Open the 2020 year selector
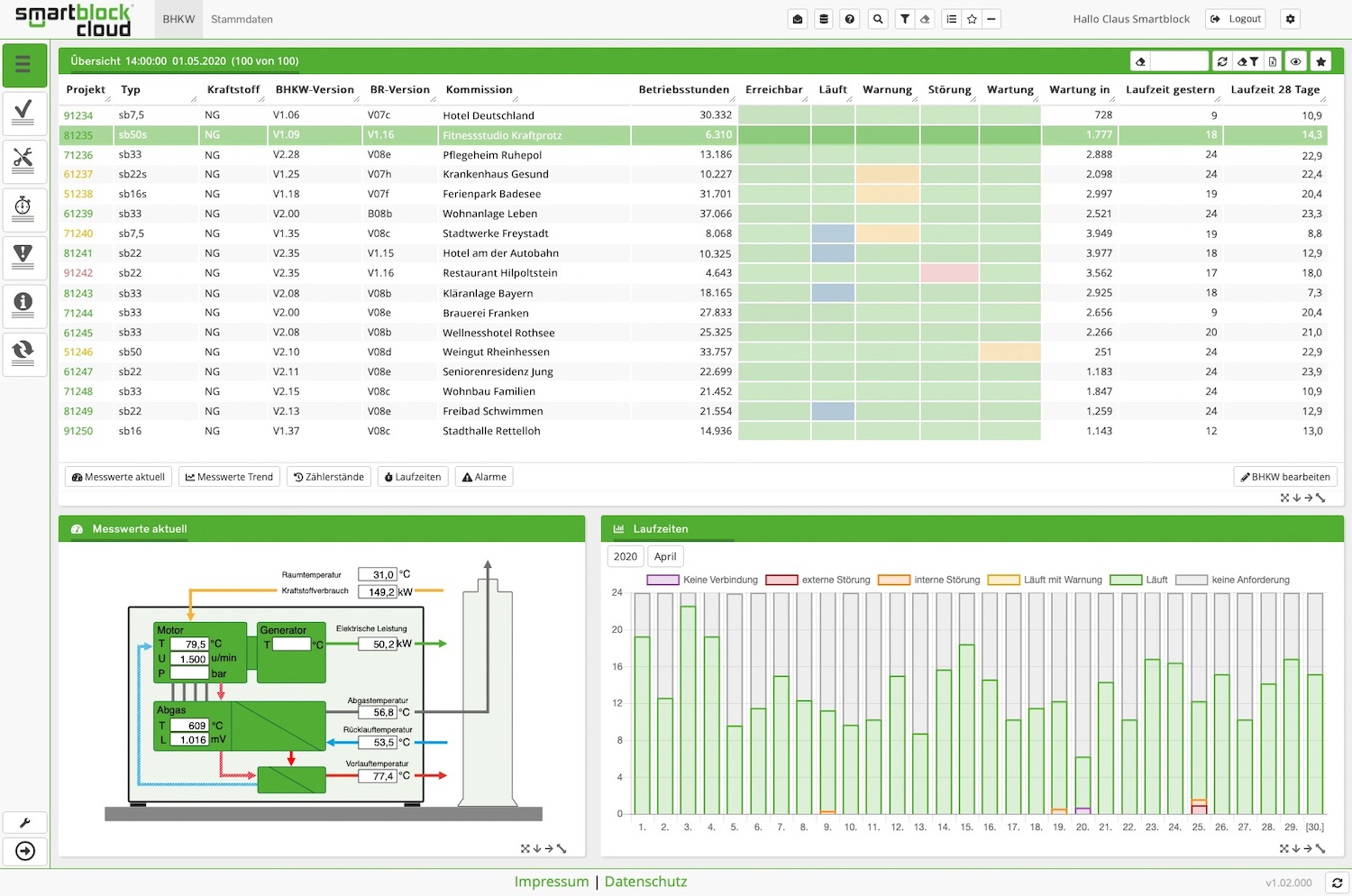The width and height of the screenshot is (1352, 896). [626, 557]
